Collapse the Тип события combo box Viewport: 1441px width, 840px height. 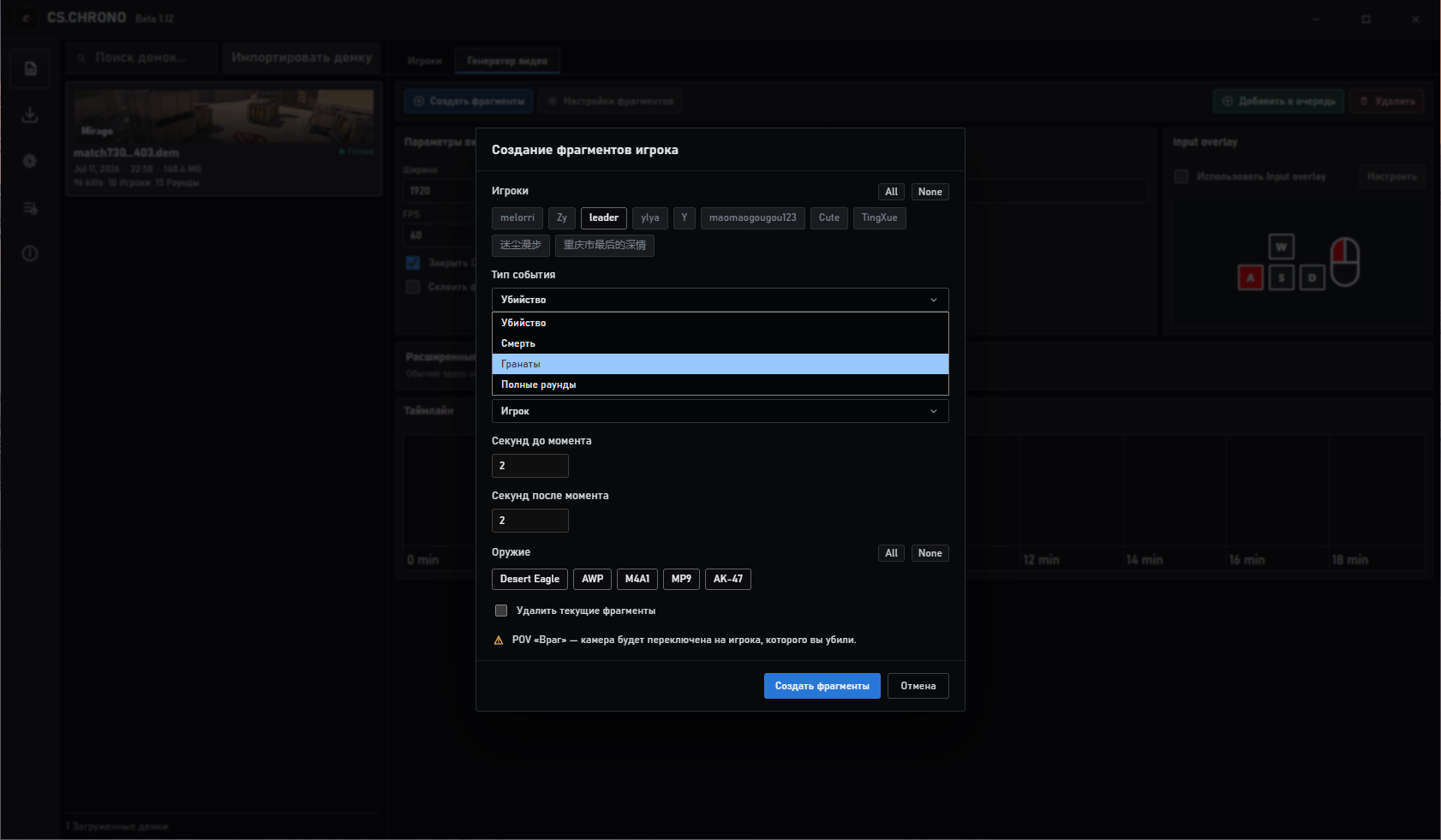tap(720, 300)
